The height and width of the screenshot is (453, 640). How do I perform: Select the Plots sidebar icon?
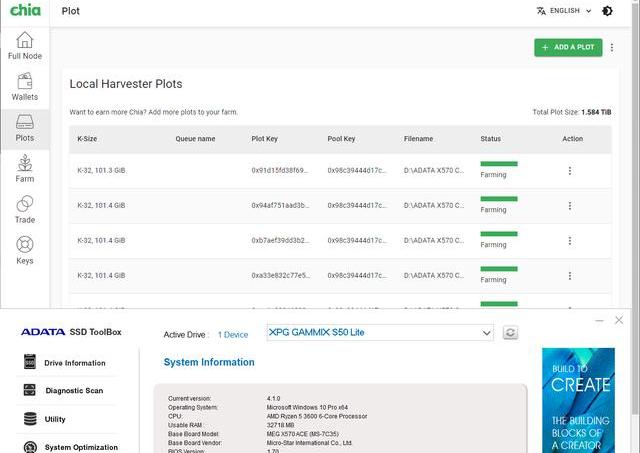[24, 128]
